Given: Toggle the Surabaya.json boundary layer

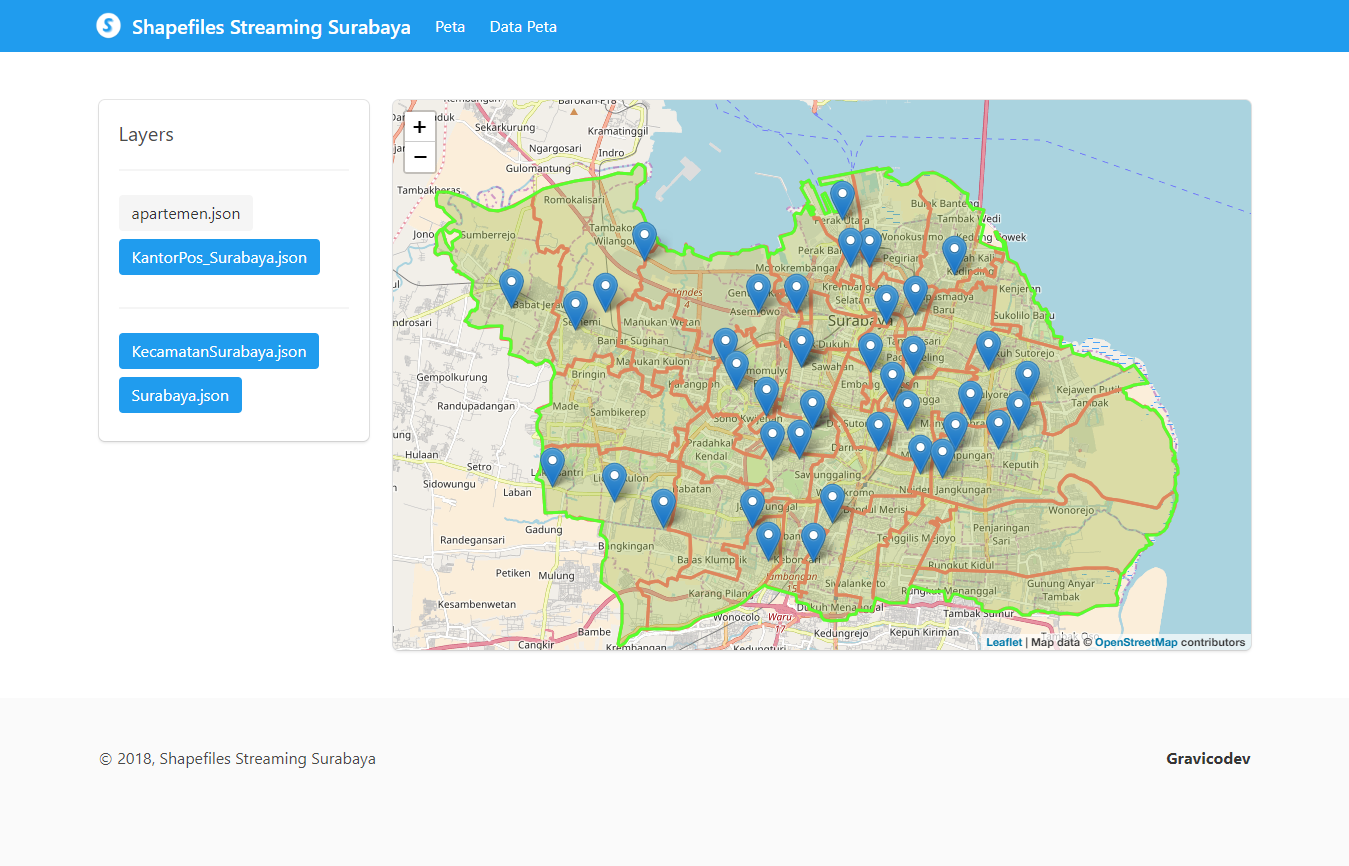Looking at the screenshot, I should 180,395.
